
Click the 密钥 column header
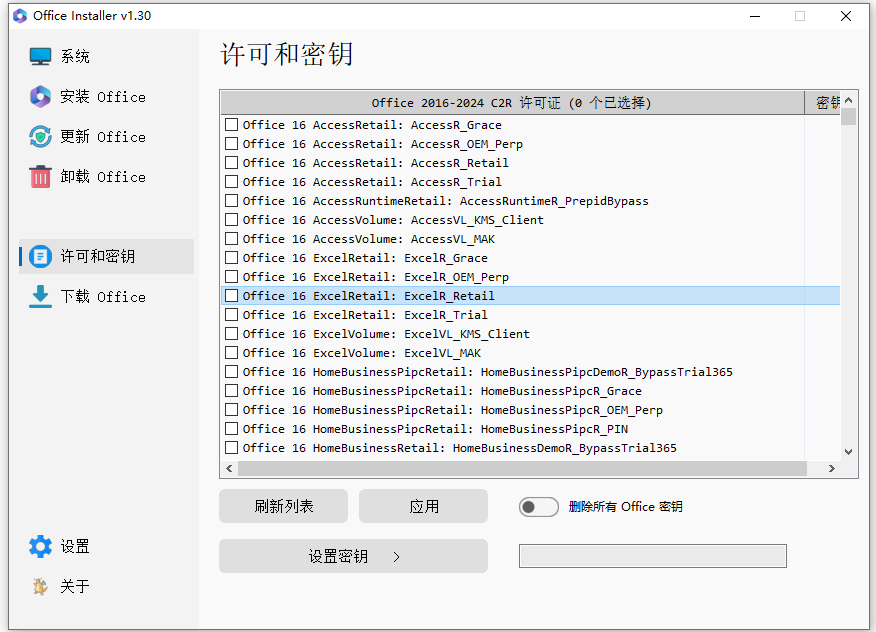822,103
